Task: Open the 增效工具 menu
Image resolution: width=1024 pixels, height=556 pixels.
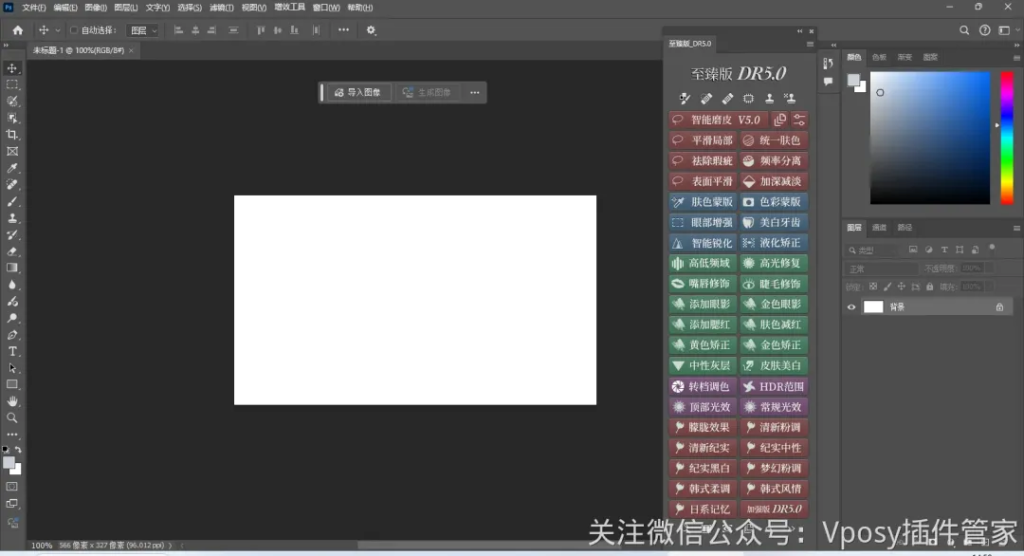Action: pos(289,7)
